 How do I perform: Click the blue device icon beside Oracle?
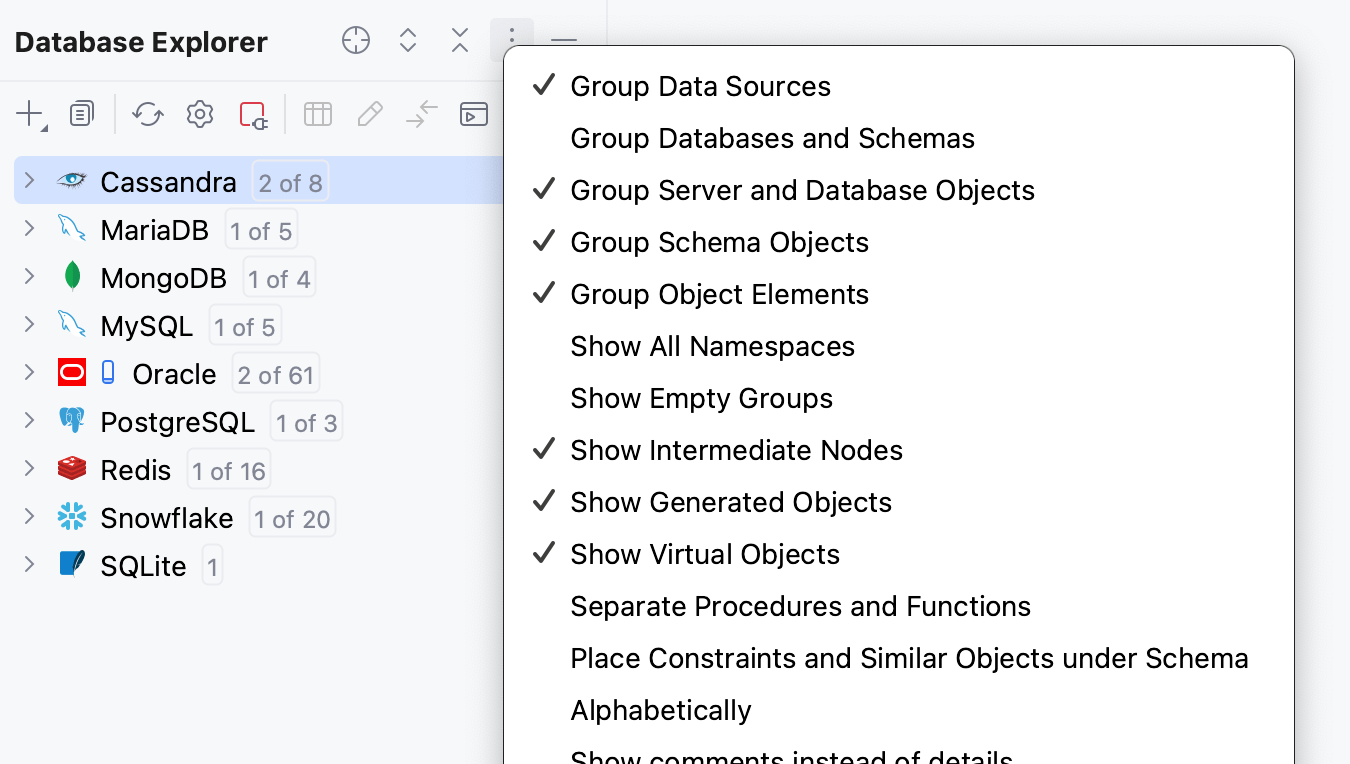(x=108, y=373)
